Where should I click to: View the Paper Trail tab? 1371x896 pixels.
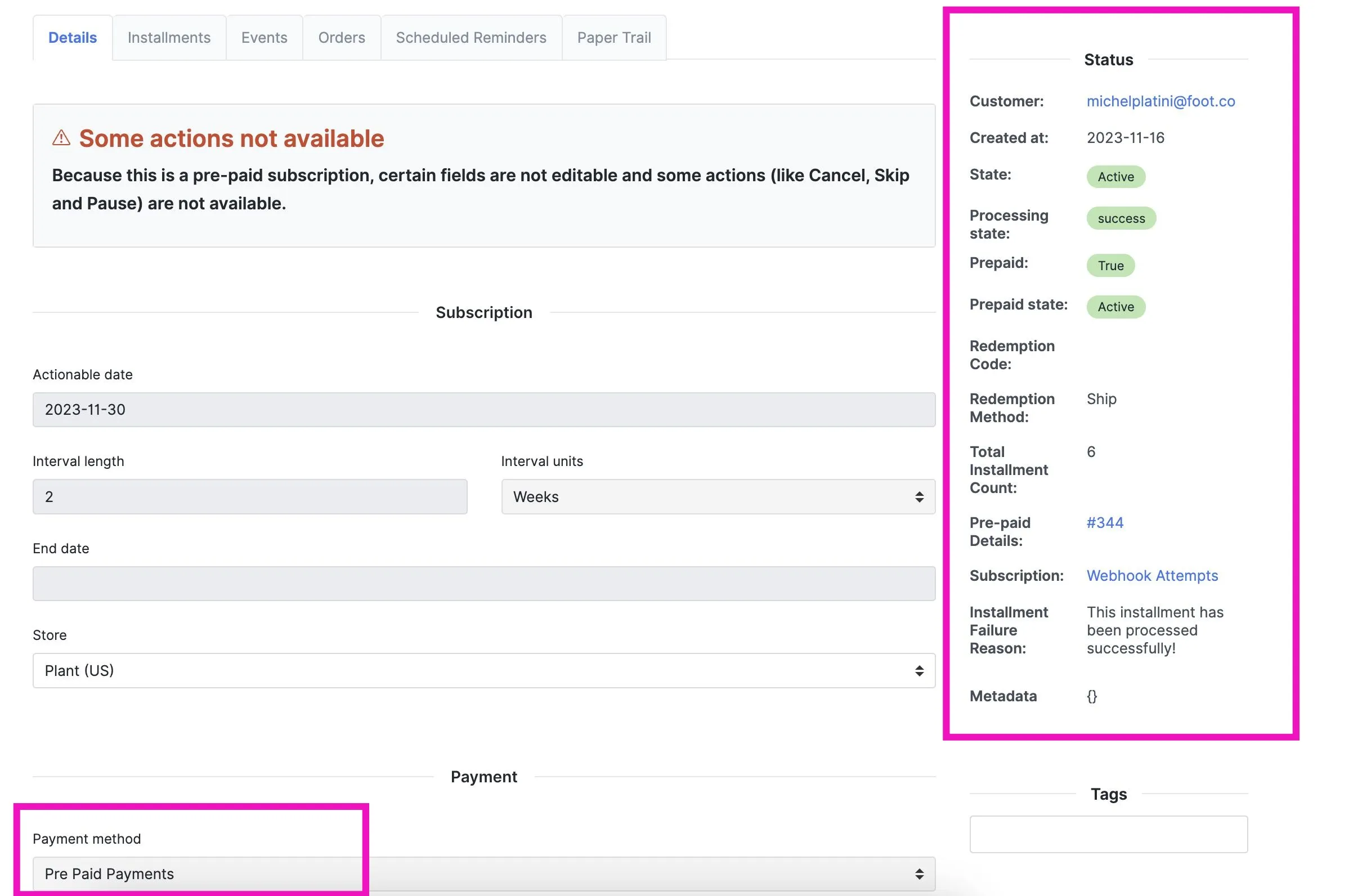[x=614, y=38]
